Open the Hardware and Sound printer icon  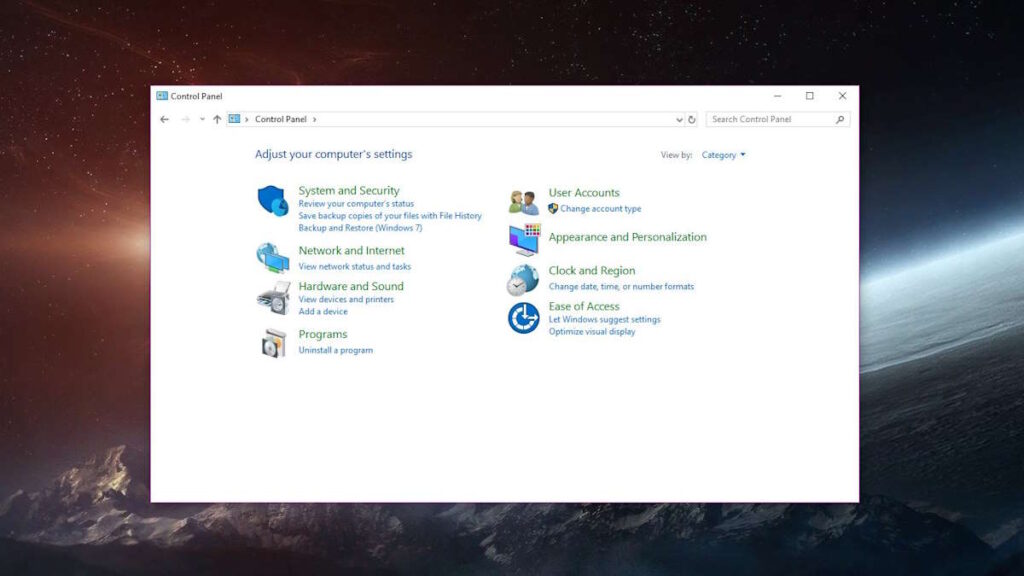pyautogui.click(x=273, y=298)
